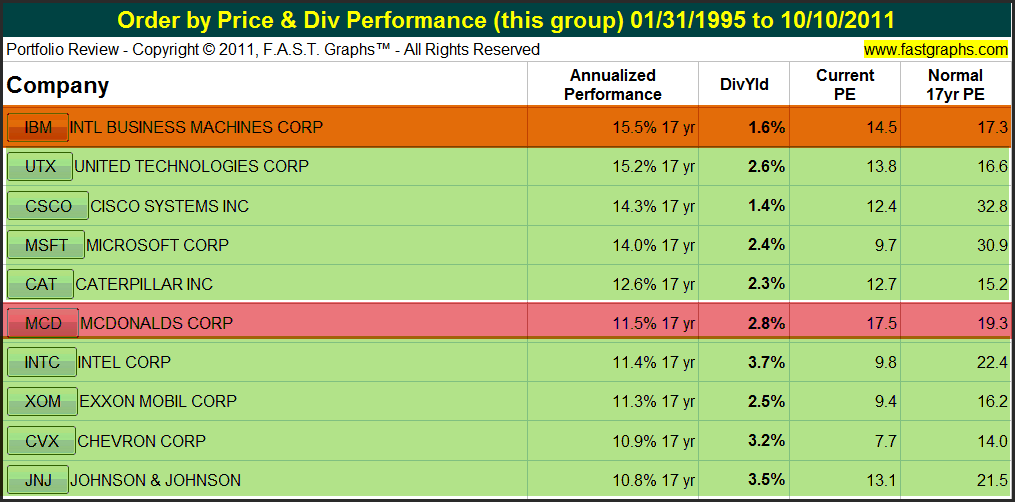Click XOM's 11.3% 17 yr performance
1015x502 pixels.
(x=654, y=402)
